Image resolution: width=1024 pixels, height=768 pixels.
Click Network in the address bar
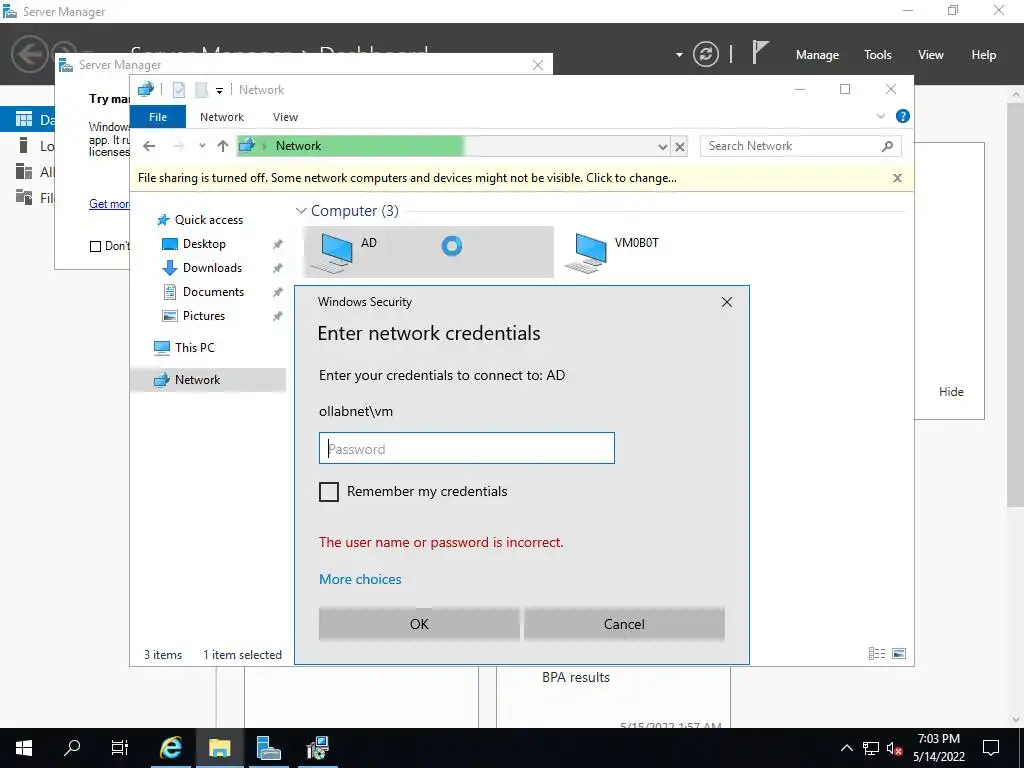(298, 146)
